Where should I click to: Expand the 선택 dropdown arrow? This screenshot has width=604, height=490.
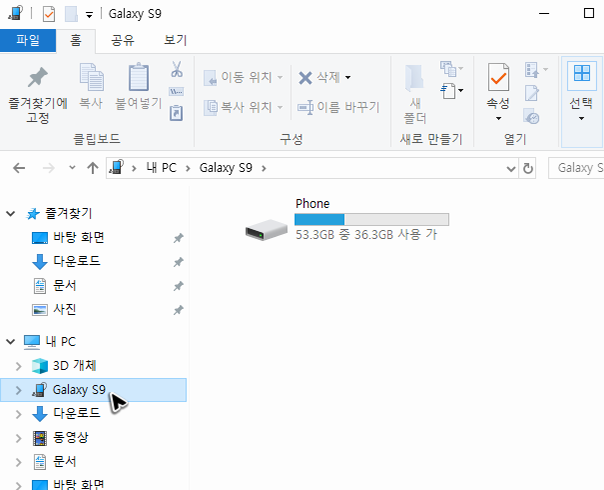point(582,118)
